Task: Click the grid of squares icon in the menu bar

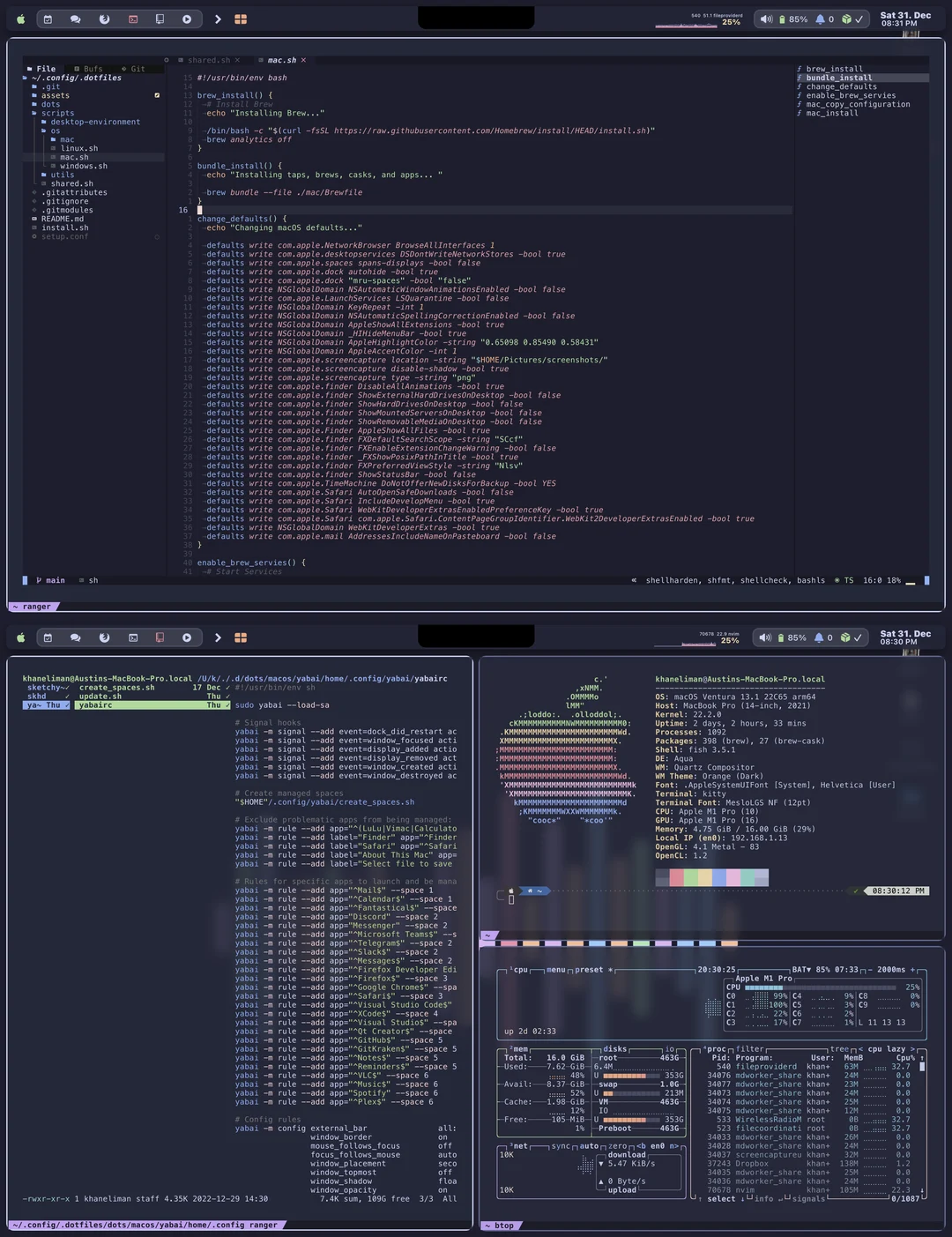Action: [x=241, y=19]
